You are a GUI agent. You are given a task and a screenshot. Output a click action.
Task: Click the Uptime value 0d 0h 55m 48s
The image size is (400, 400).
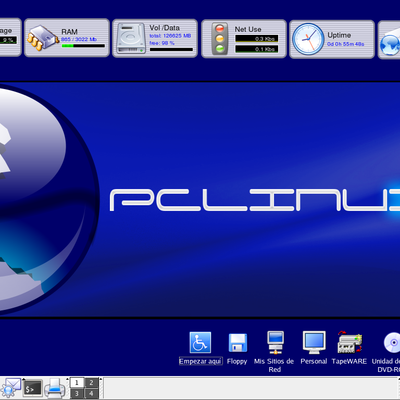[x=346, y=44]
